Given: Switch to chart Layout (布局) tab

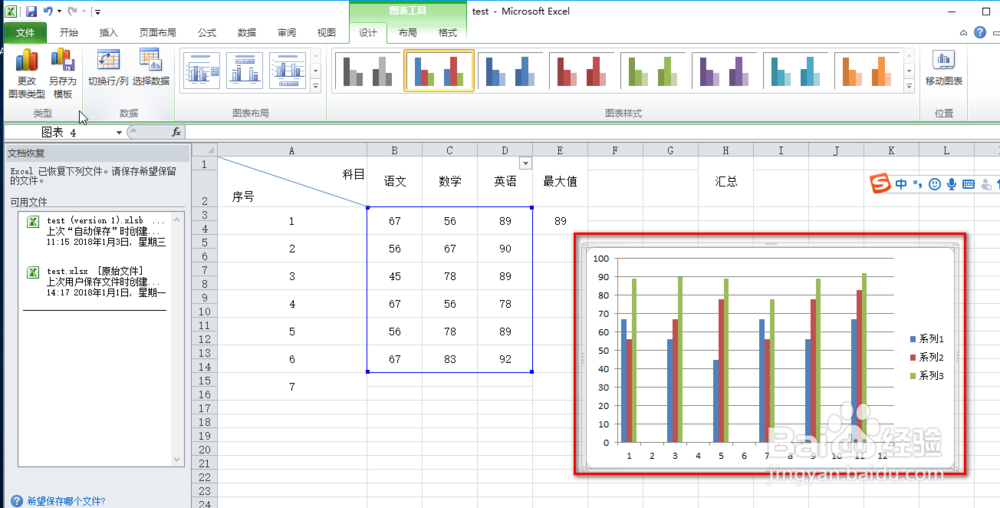Looking at the screenshot, I should click(408, 33).
